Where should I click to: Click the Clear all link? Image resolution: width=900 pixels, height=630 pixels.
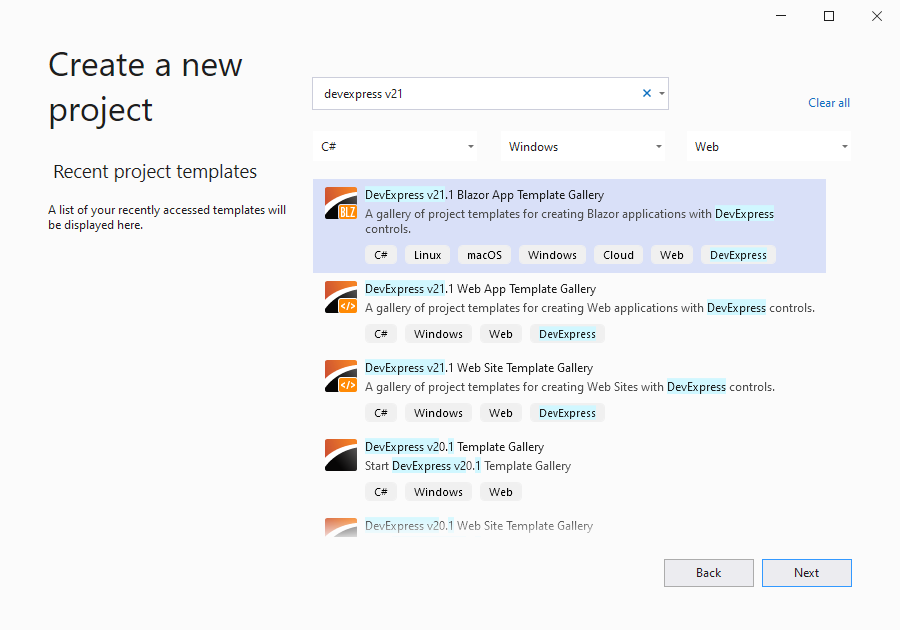[829, 103]
